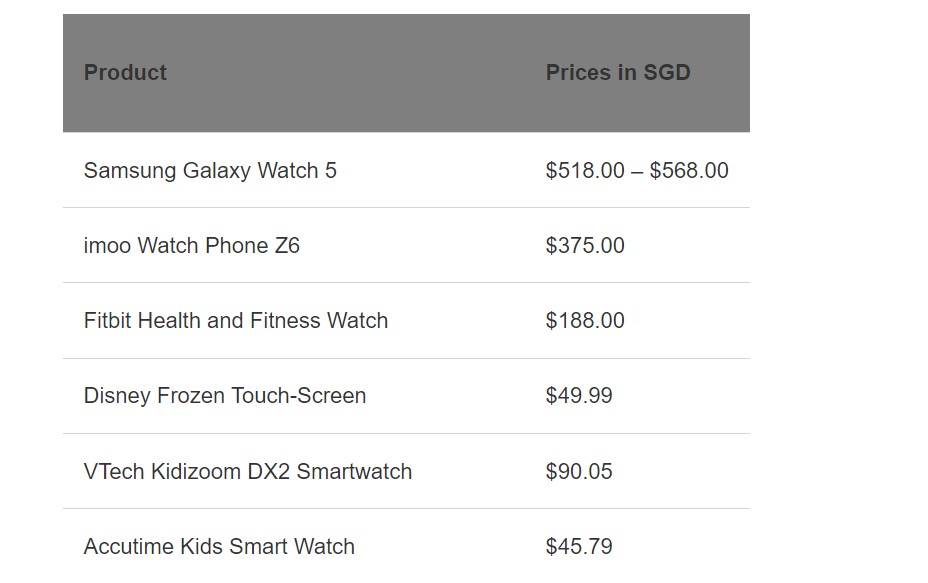Click the Prices in SGD header
Viewport: 928px width, 583px height.
pos(617,73)
